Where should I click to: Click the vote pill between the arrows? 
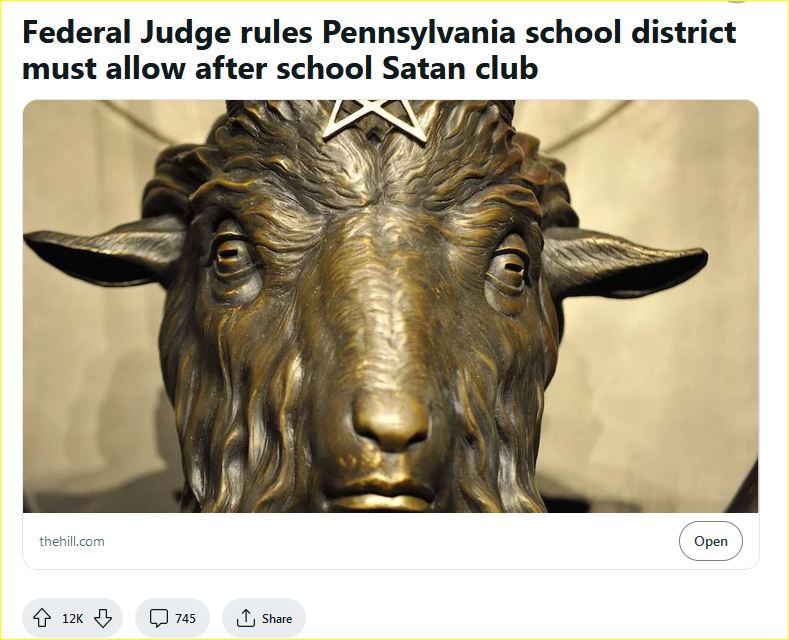(x=72, y=618)
